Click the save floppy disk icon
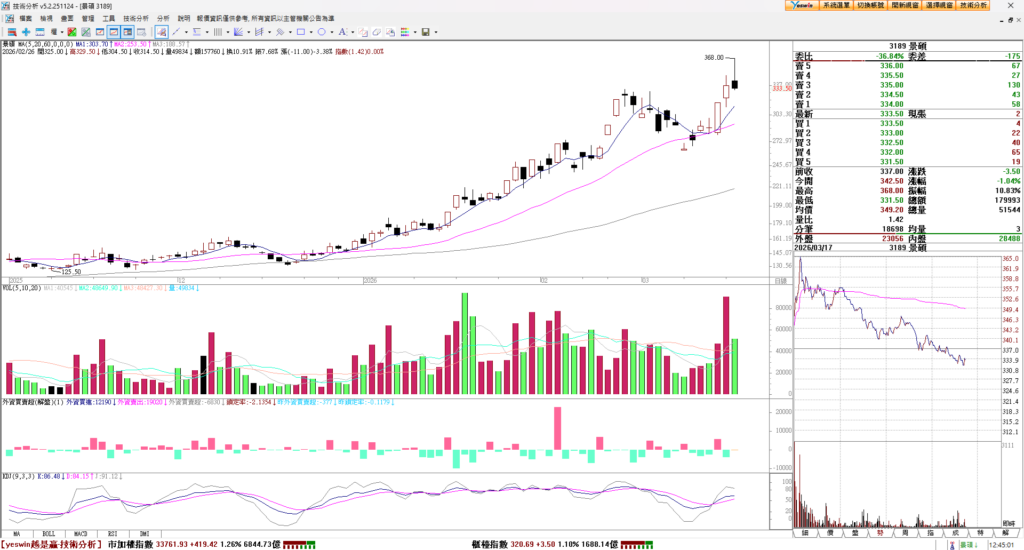This screenshot has height=550, width=1024. (425, 32)
